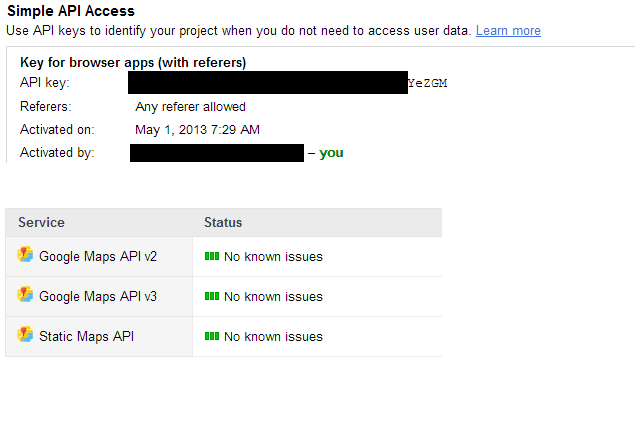This screenshot has height=433, width=635.
Task: Click green status bars for Static Maps API
Action: point(211,337)
